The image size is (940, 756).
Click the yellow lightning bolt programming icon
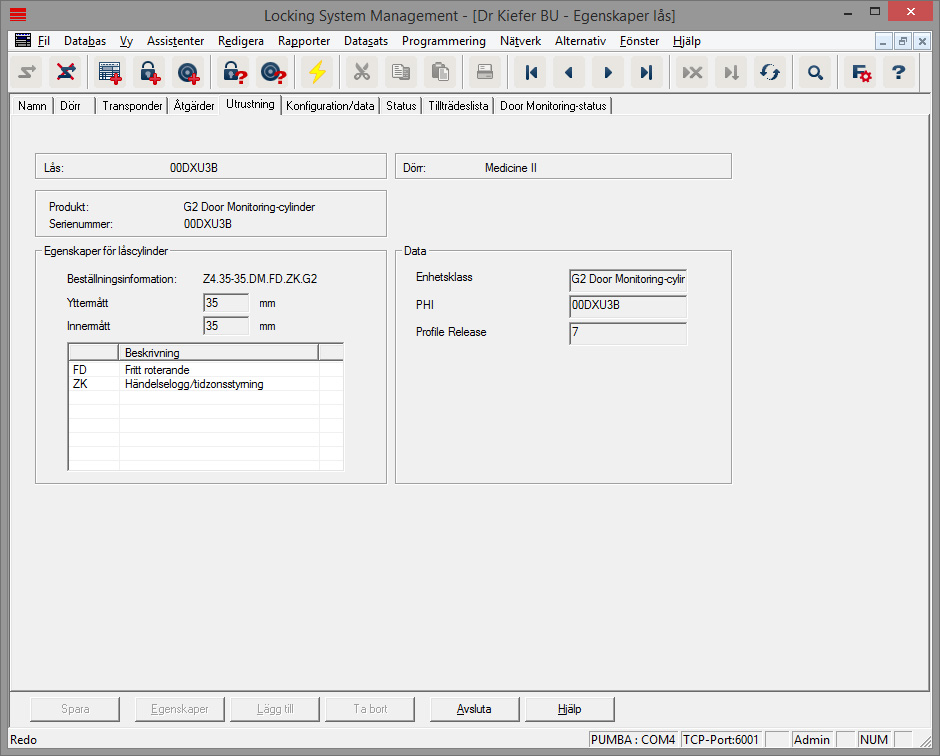tap(317, 72)
